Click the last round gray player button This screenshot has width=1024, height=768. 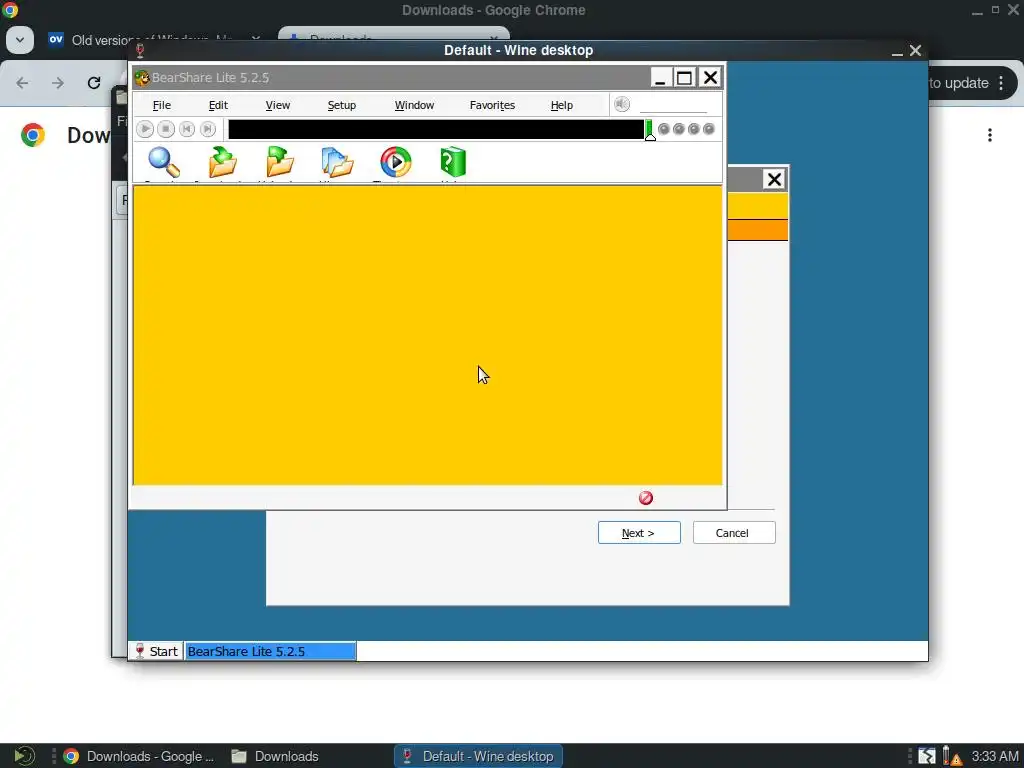[709, 129]
